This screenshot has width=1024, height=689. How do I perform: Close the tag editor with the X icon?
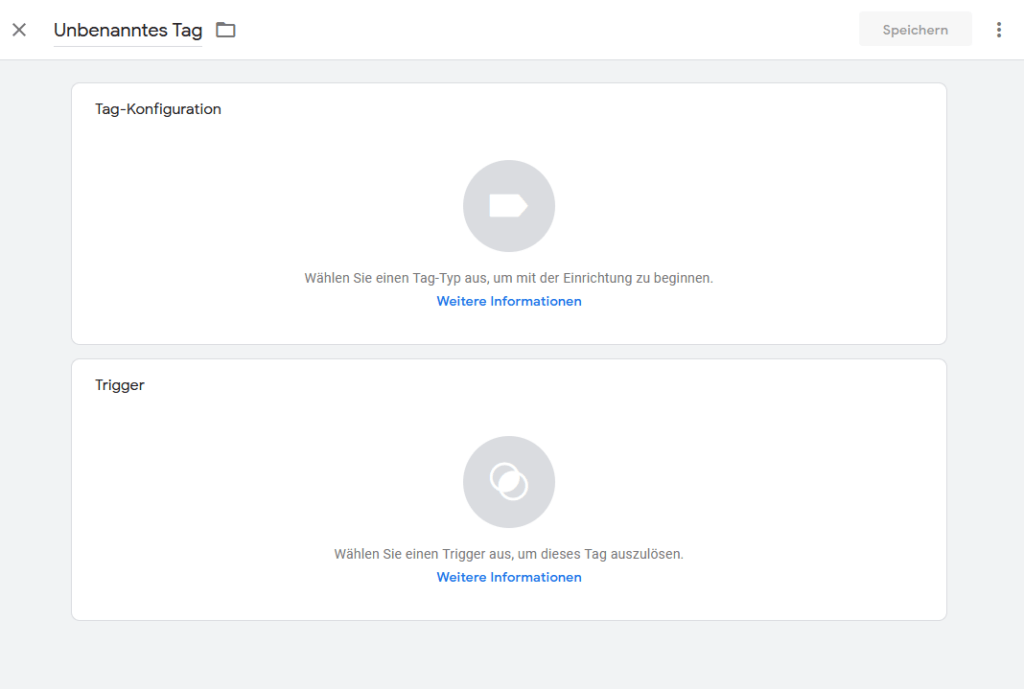(x=19, y=30)
